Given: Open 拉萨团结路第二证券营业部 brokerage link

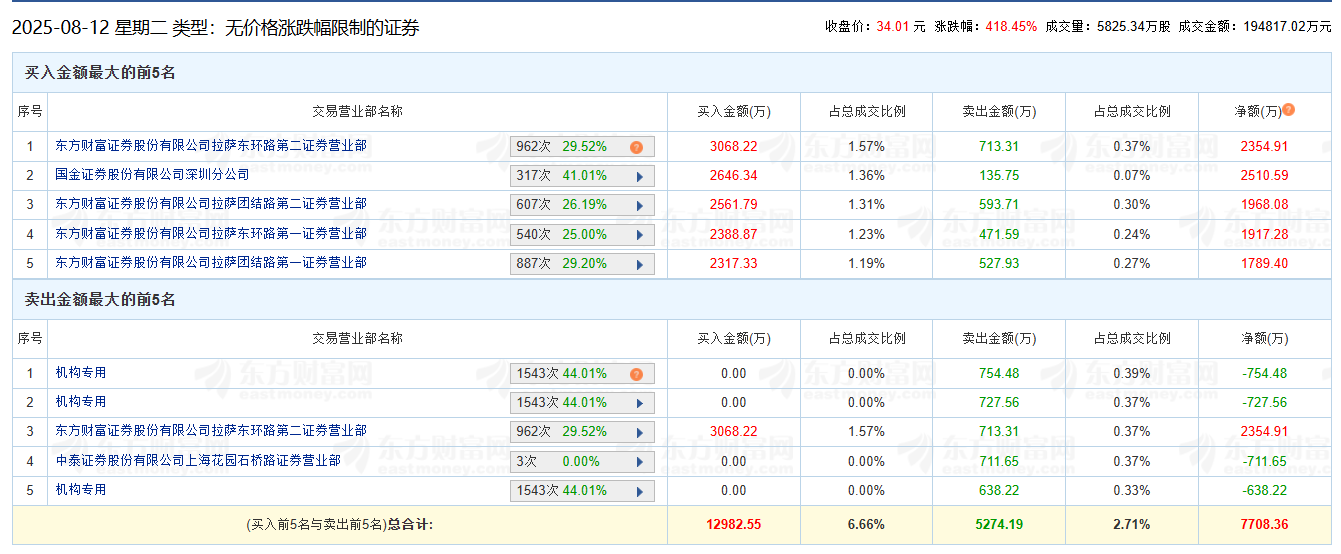Looking at the screenshot, I should 211,204.
